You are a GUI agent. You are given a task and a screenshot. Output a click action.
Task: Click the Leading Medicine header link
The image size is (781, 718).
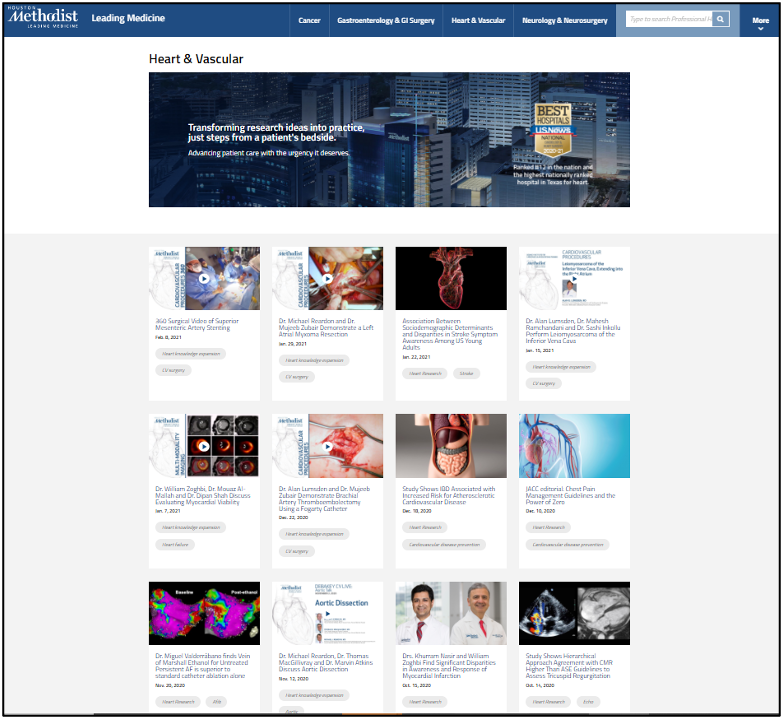[128, 18]
